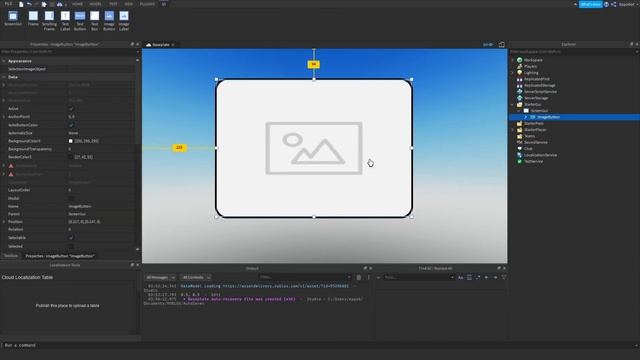Click the New file icon in the top toolbar

pos(21,4)
